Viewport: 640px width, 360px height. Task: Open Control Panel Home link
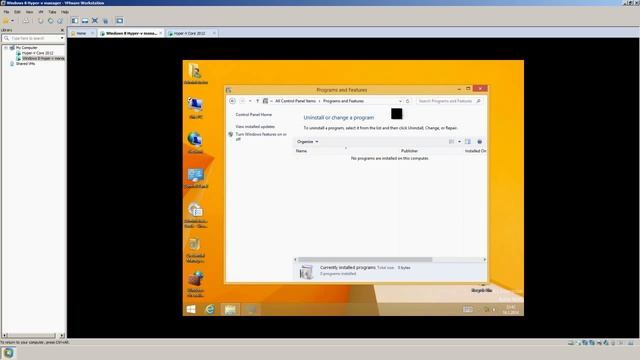coord(253,115)
